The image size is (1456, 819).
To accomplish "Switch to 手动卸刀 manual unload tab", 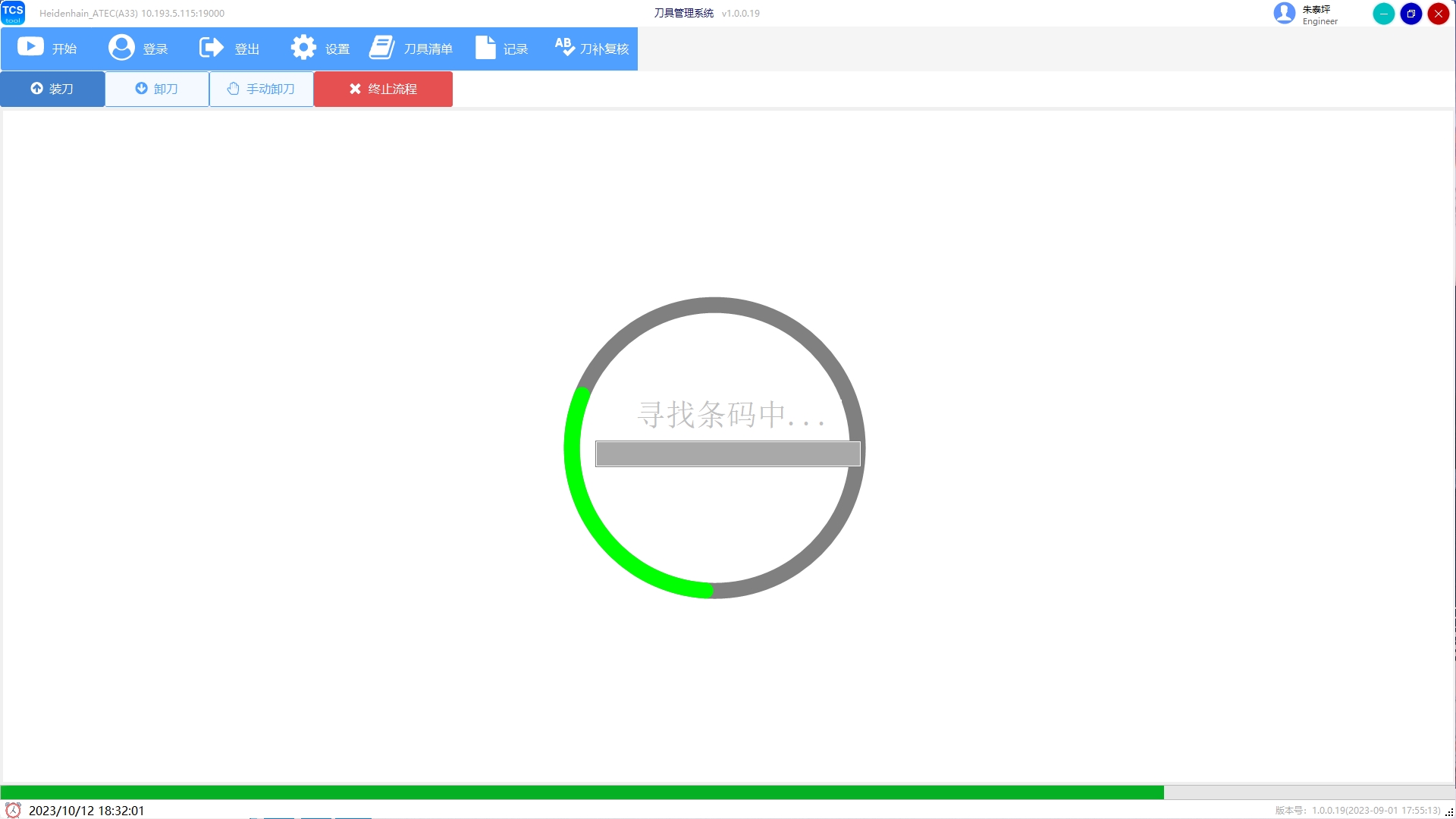I will (x=262, y=89).
